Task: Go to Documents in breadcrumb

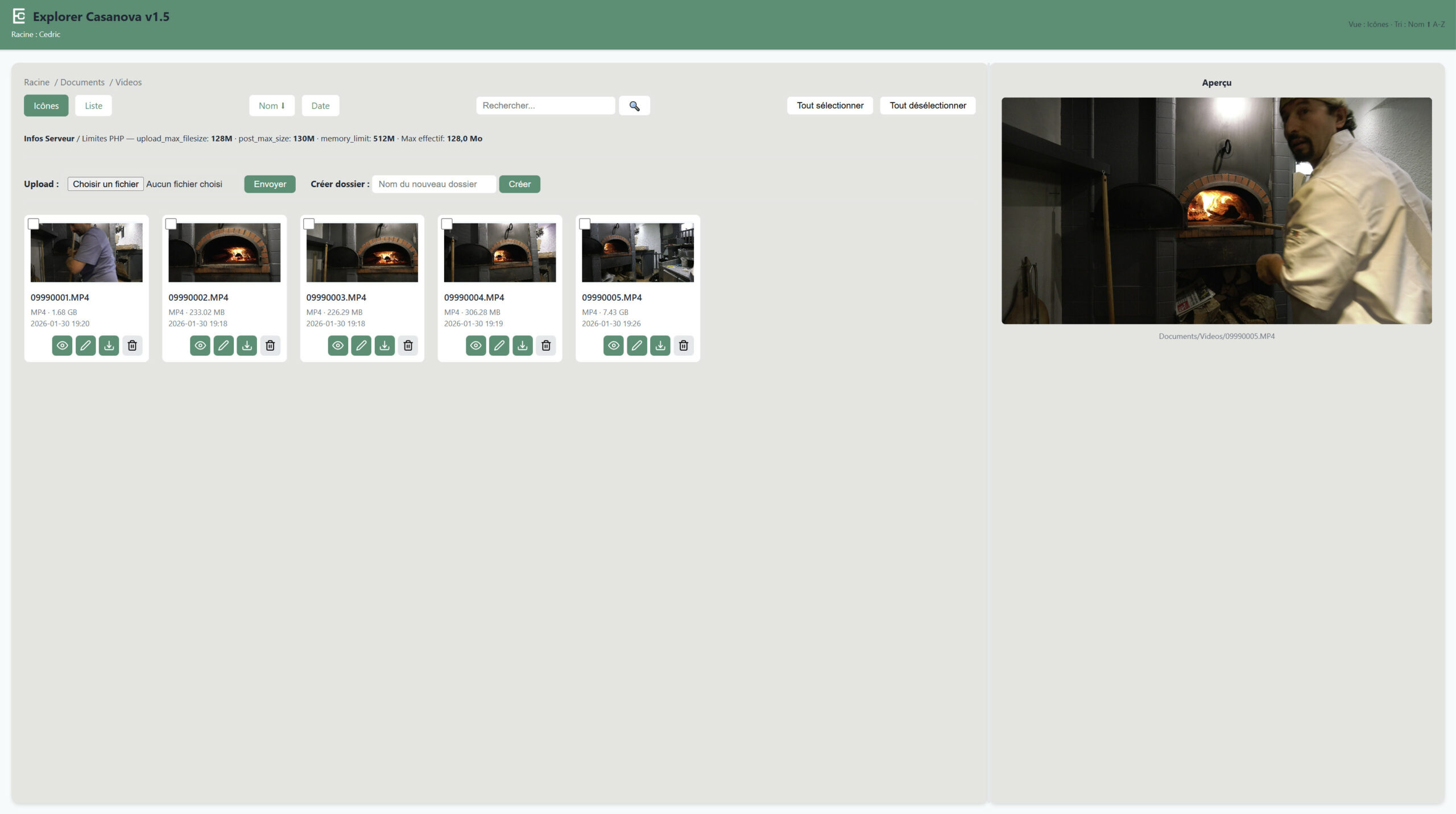Action: pyautogui.click(x=82, y=82)
